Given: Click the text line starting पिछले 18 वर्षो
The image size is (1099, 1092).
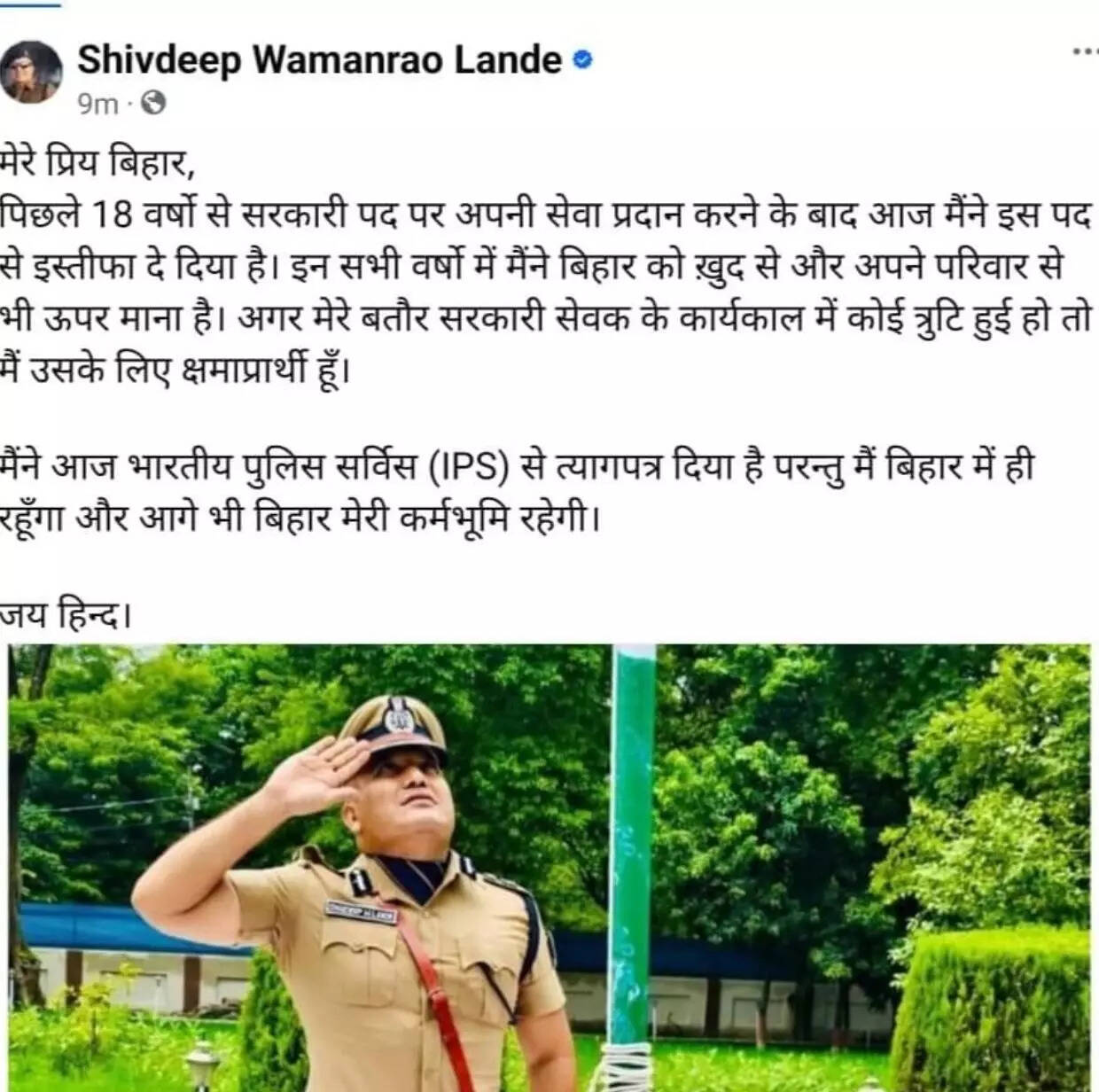Looking at the screenshot, I should [545, 215].
